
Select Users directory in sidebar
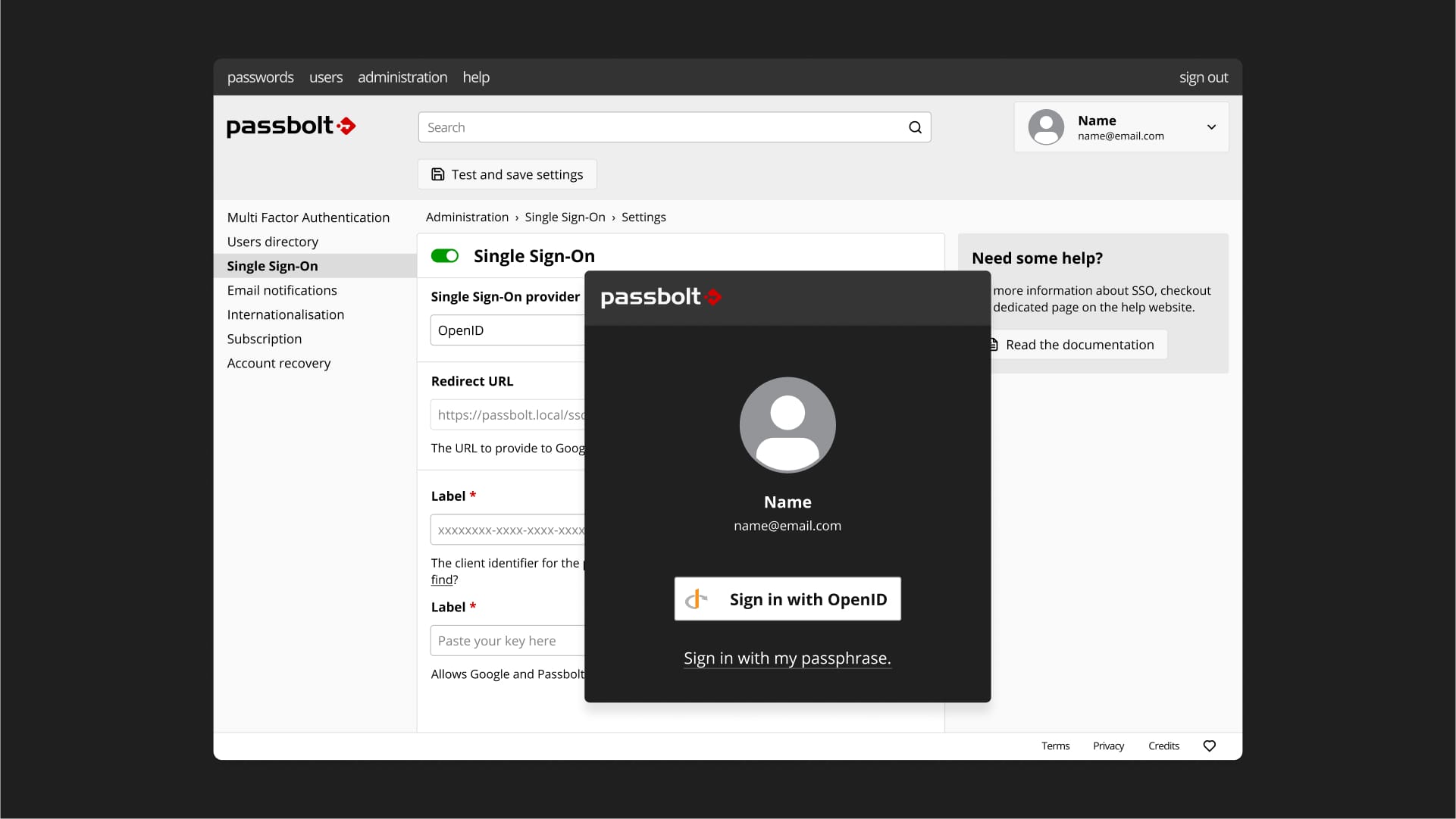[x=272, y=242]
